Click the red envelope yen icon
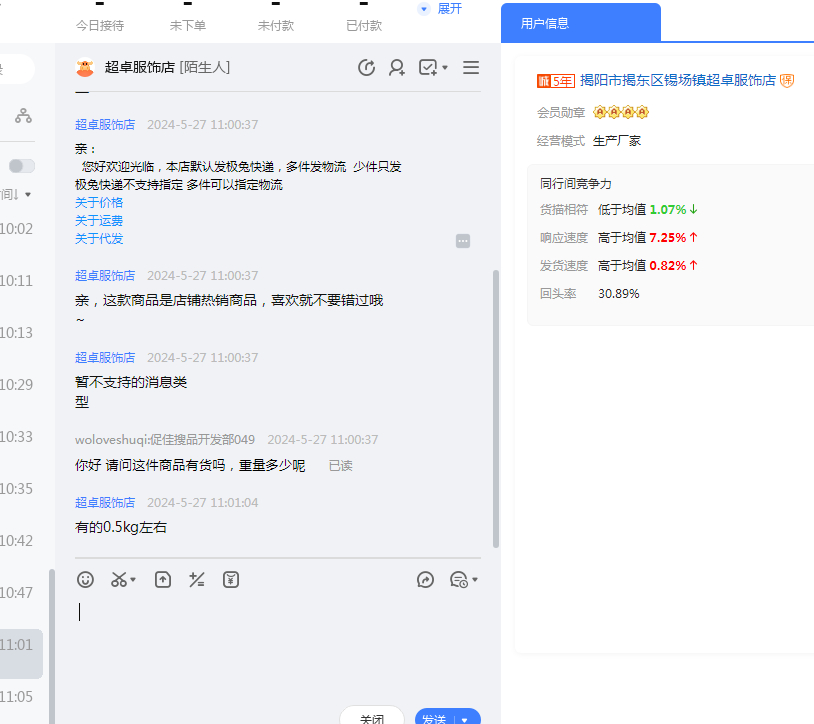Image resolution: width=814 pixels, height=724 pixels. pyautogui.click(x=231, y=579)
